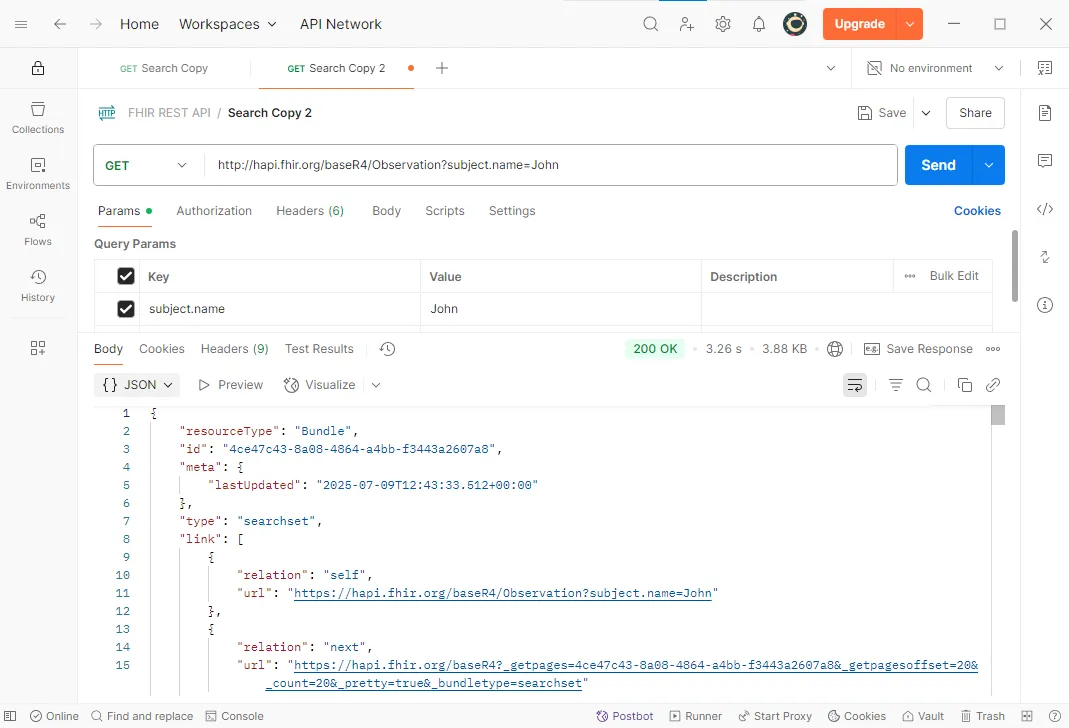Change the JSON response format dropdown
The image size is (1069, 728).
[137, 385]
